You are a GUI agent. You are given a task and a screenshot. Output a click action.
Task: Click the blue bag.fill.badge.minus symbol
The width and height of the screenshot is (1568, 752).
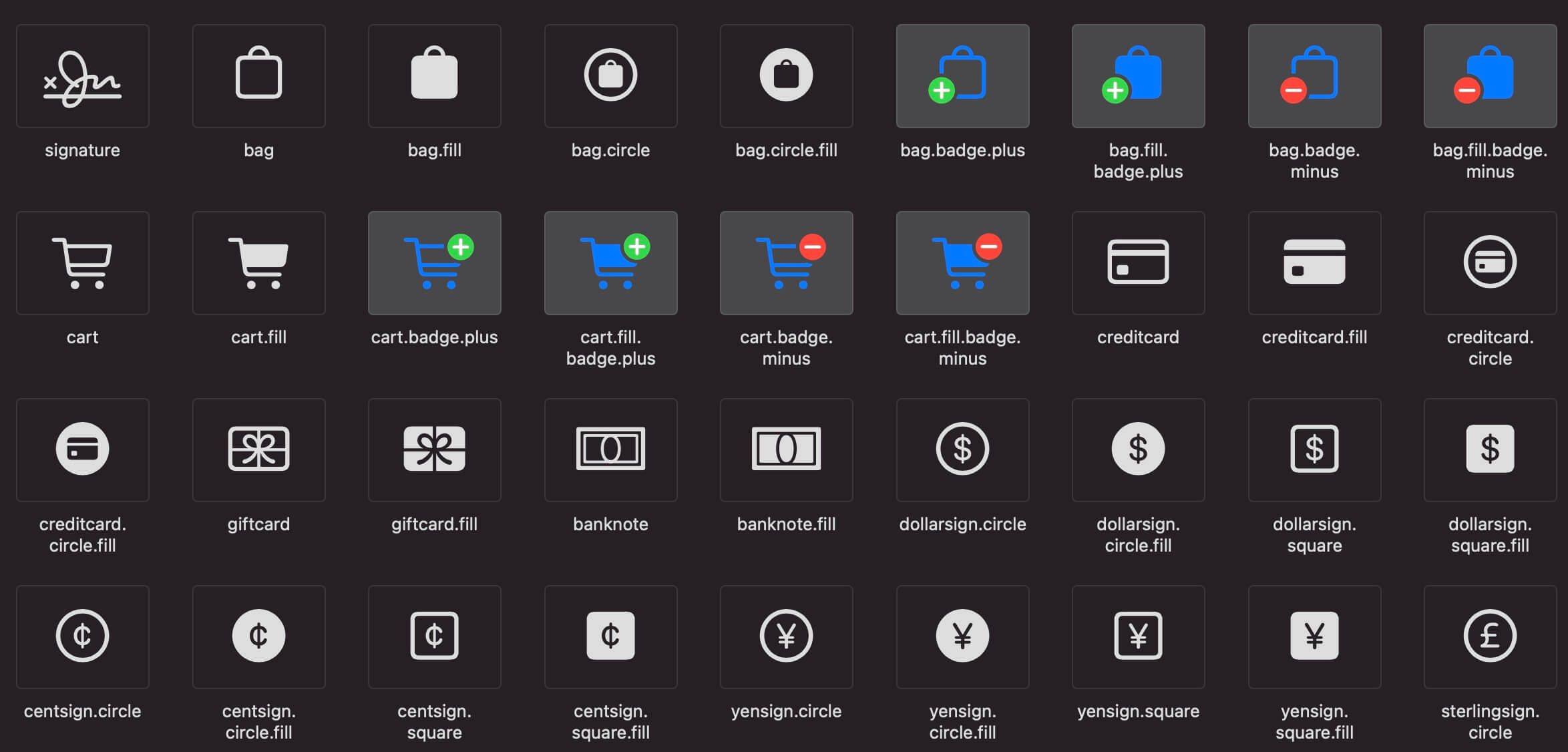click(x=1490, y=75)
